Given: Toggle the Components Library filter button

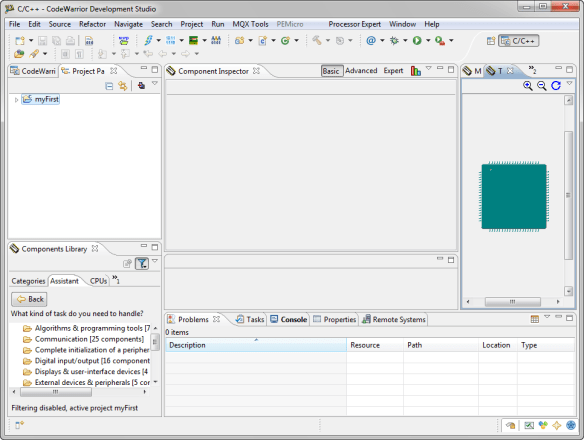Looking at the screenshot, I should tap(142, 263).
